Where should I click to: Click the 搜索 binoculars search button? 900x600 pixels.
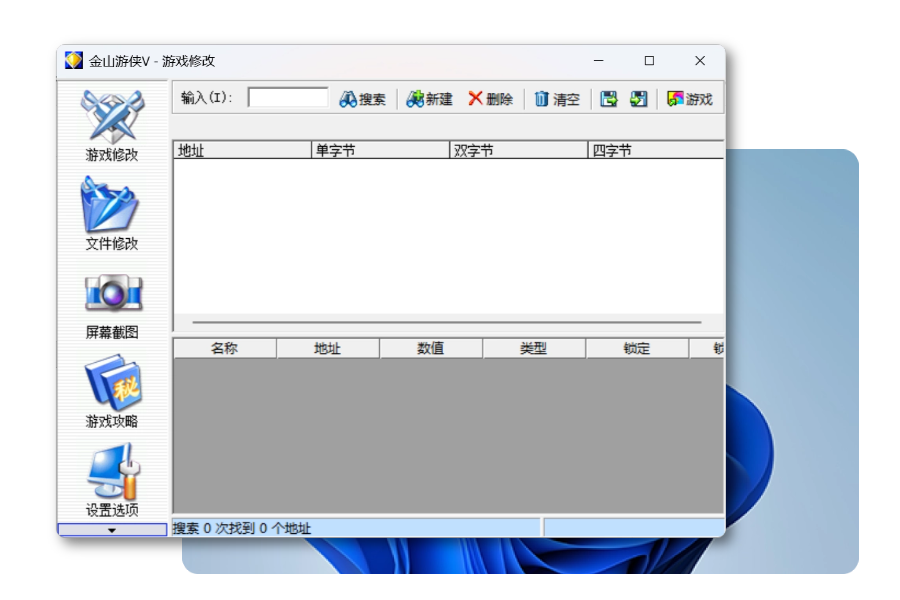click(362, 99)
